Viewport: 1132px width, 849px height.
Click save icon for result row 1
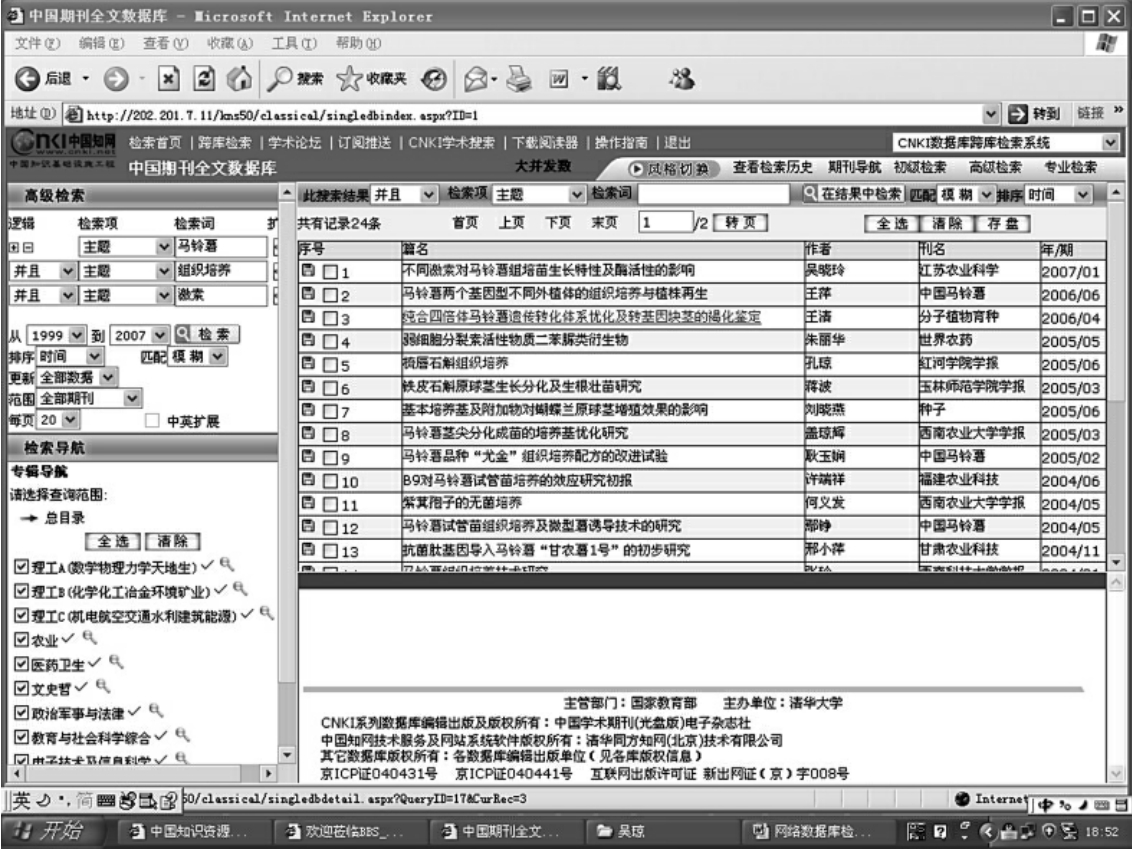tap(308, 270)
